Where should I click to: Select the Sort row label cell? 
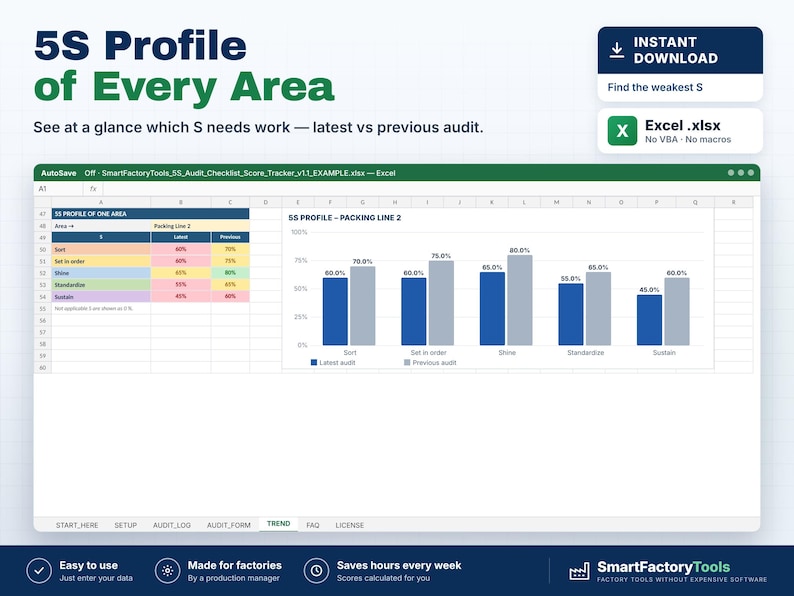pyautogui.click(x=101, y=249)
